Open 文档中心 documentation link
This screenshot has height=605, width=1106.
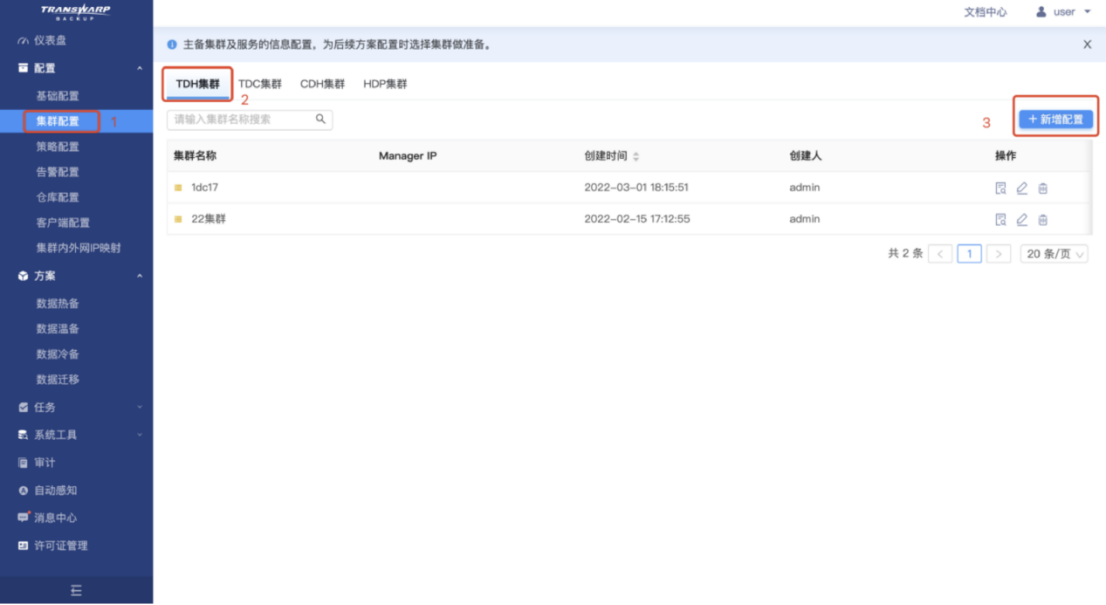pyautogui.click(x=985, y=12)
